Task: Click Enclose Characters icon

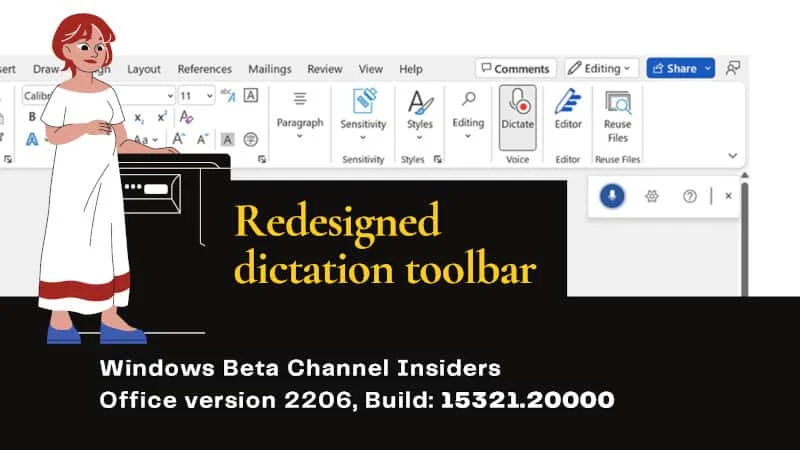Action: tap(251, 139)
